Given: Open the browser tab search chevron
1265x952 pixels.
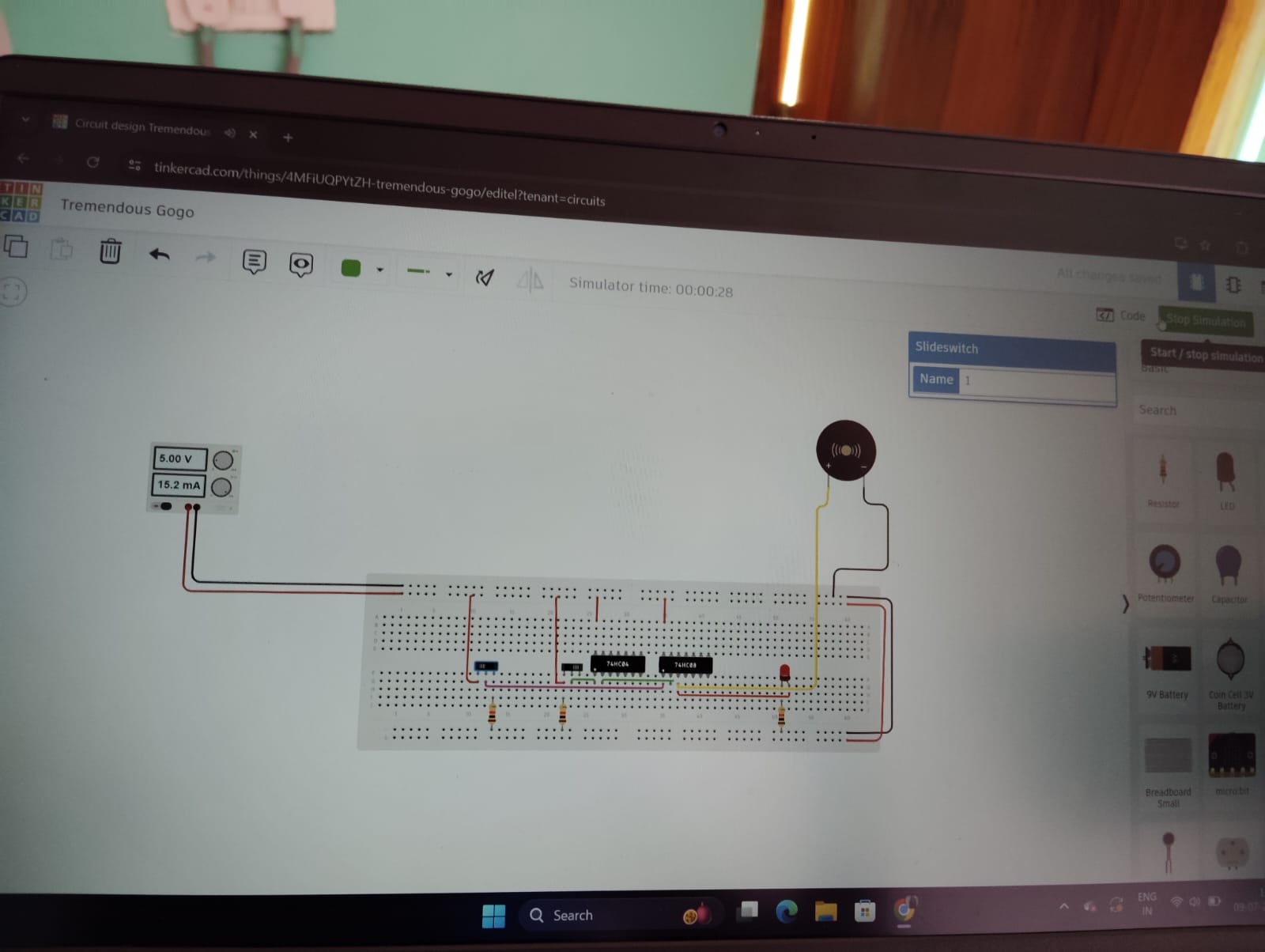Looking at the screenshot, I should click(25, 119).
